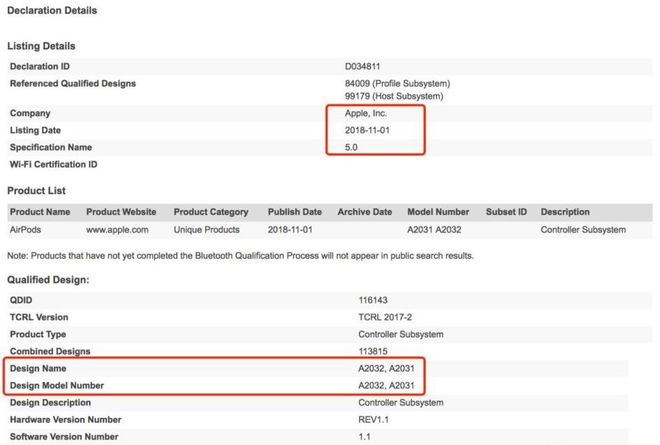Click the 2018-11-01 publish date cell
Image resolution: width=660 pixels, height=445 pixels.
pyautogui.click(x=290, y=230)
